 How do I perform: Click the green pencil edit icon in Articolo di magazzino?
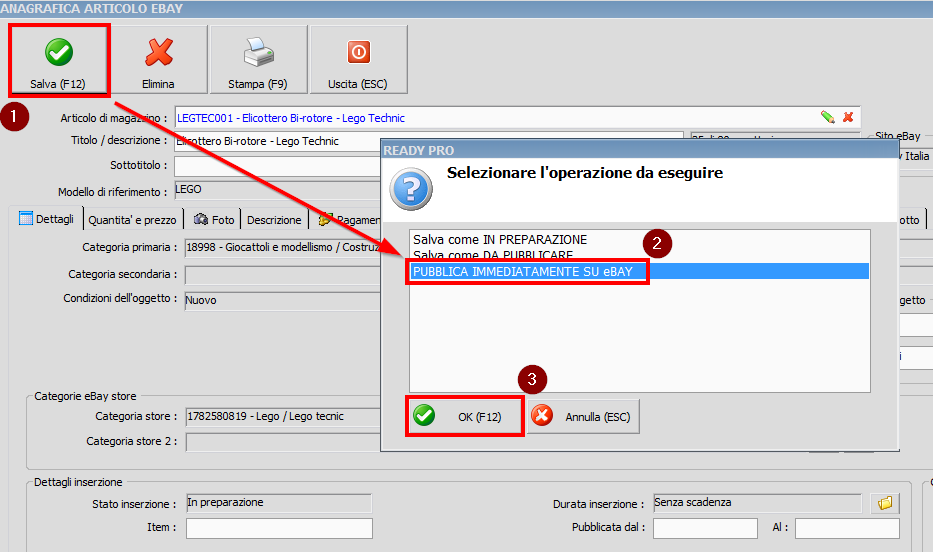tap(827, 117)
